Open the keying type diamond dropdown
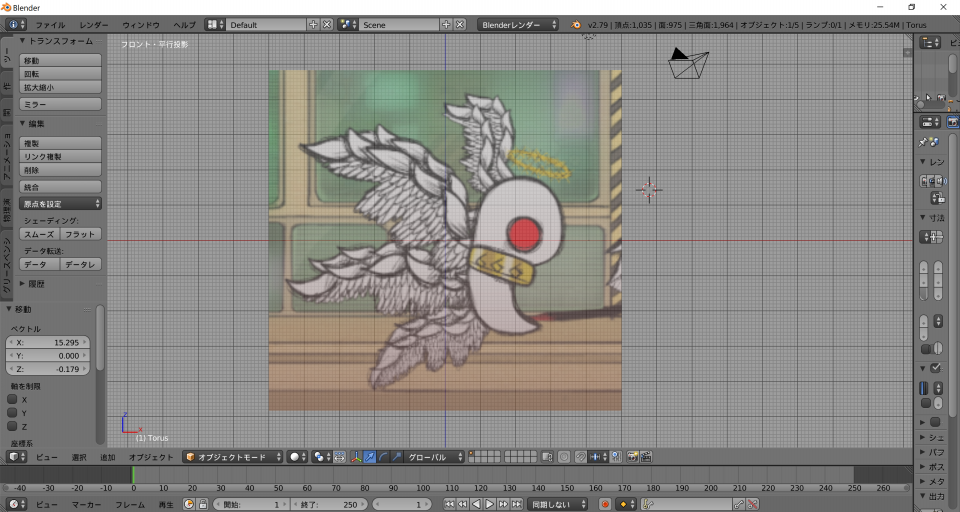This screenshot has height=512, width=960. pyautogui.click(x=627, y=504)
